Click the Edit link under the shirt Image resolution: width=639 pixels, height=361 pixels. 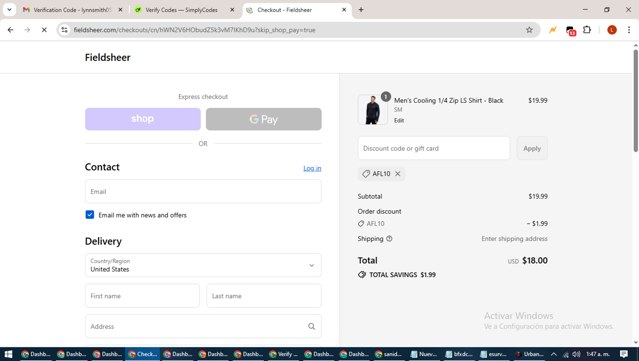point(399,120)
